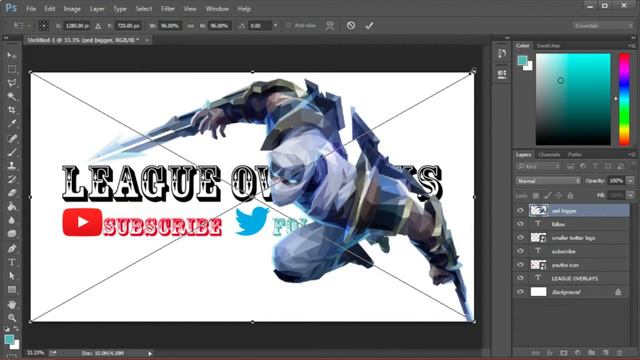Select the Sponge tool

(12, 234)
